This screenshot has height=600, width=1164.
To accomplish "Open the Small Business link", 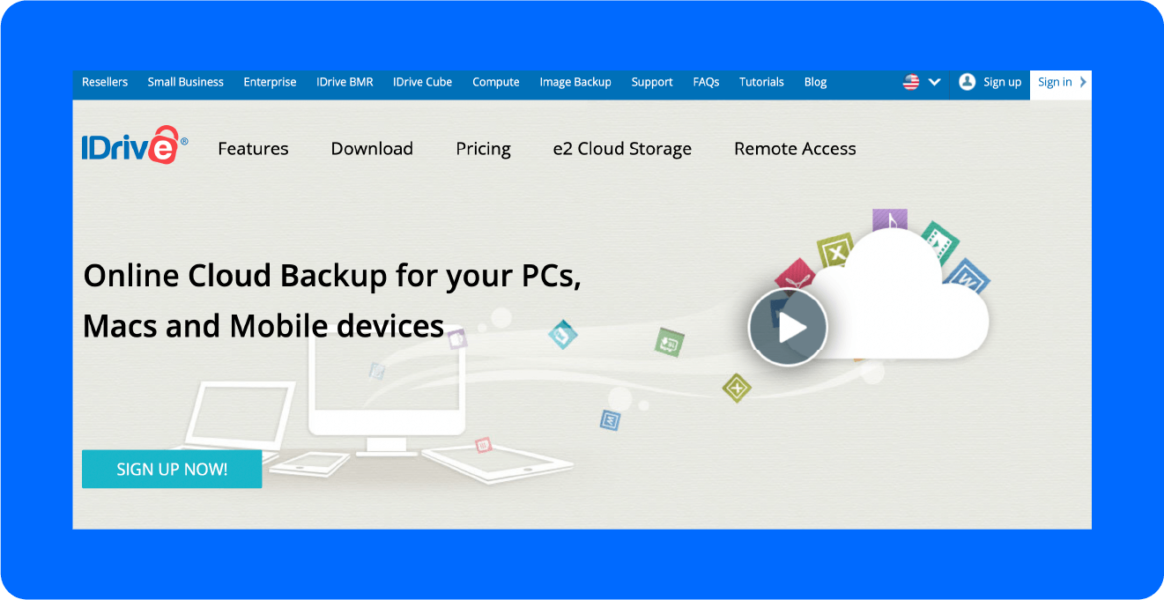I will 185,82.
